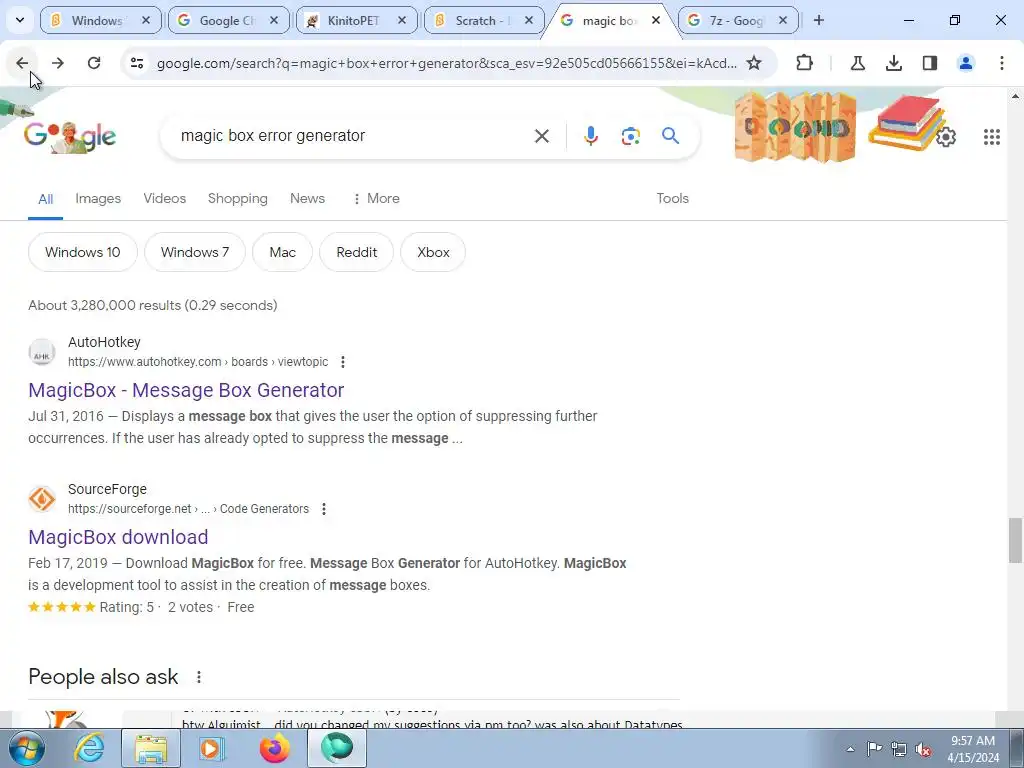Expand the More search filters menu
1024x768 pixels.
pos(376,199)
